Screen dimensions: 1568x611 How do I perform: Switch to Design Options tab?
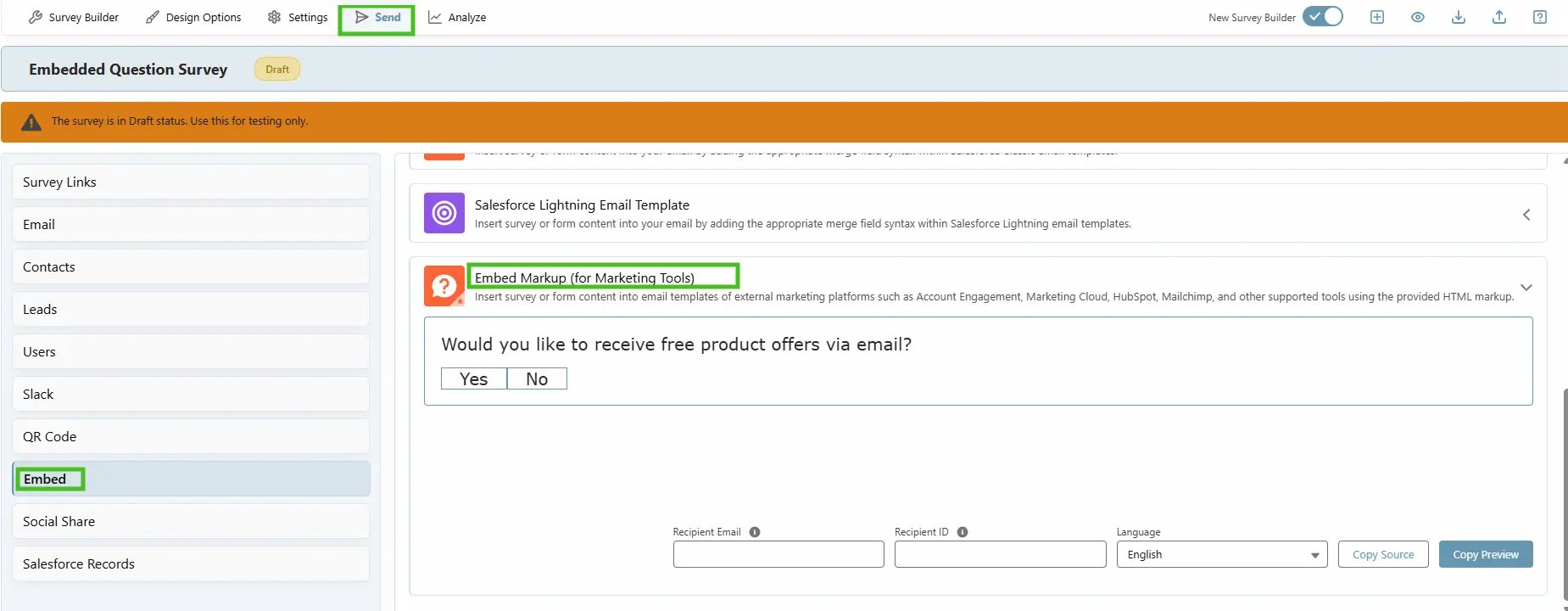pos(193,17)
